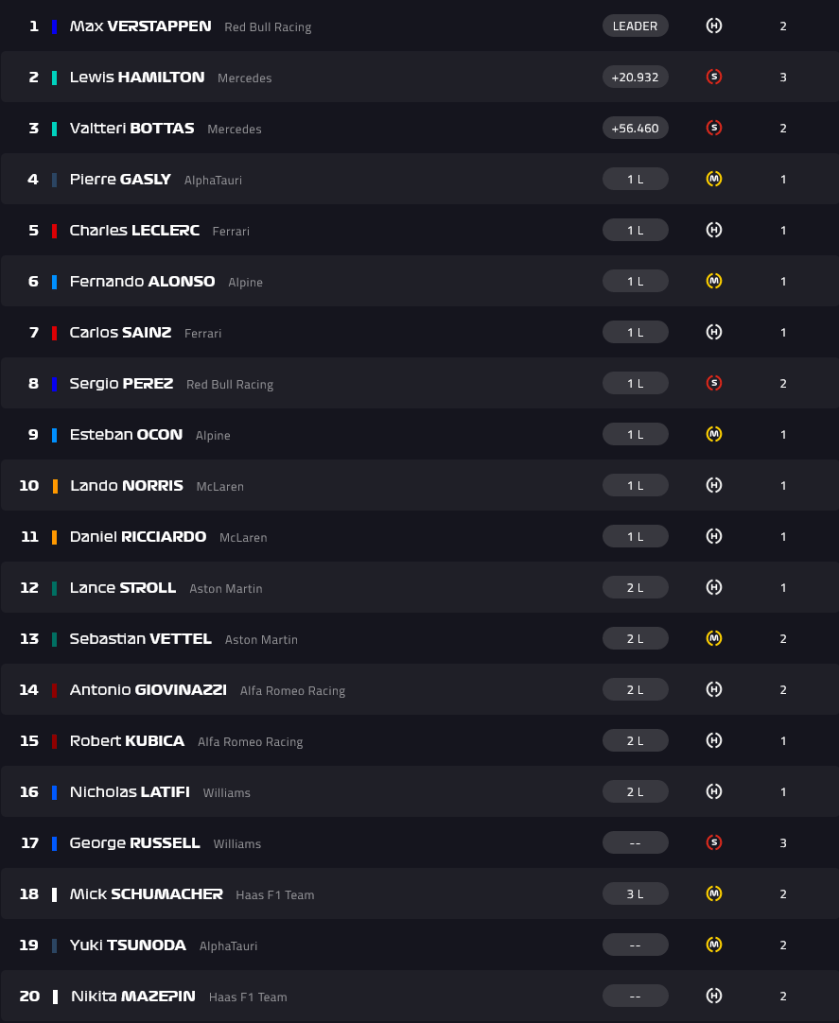Click George Russell's pit stop count
839x1023 pixels.
pos(783,843)
